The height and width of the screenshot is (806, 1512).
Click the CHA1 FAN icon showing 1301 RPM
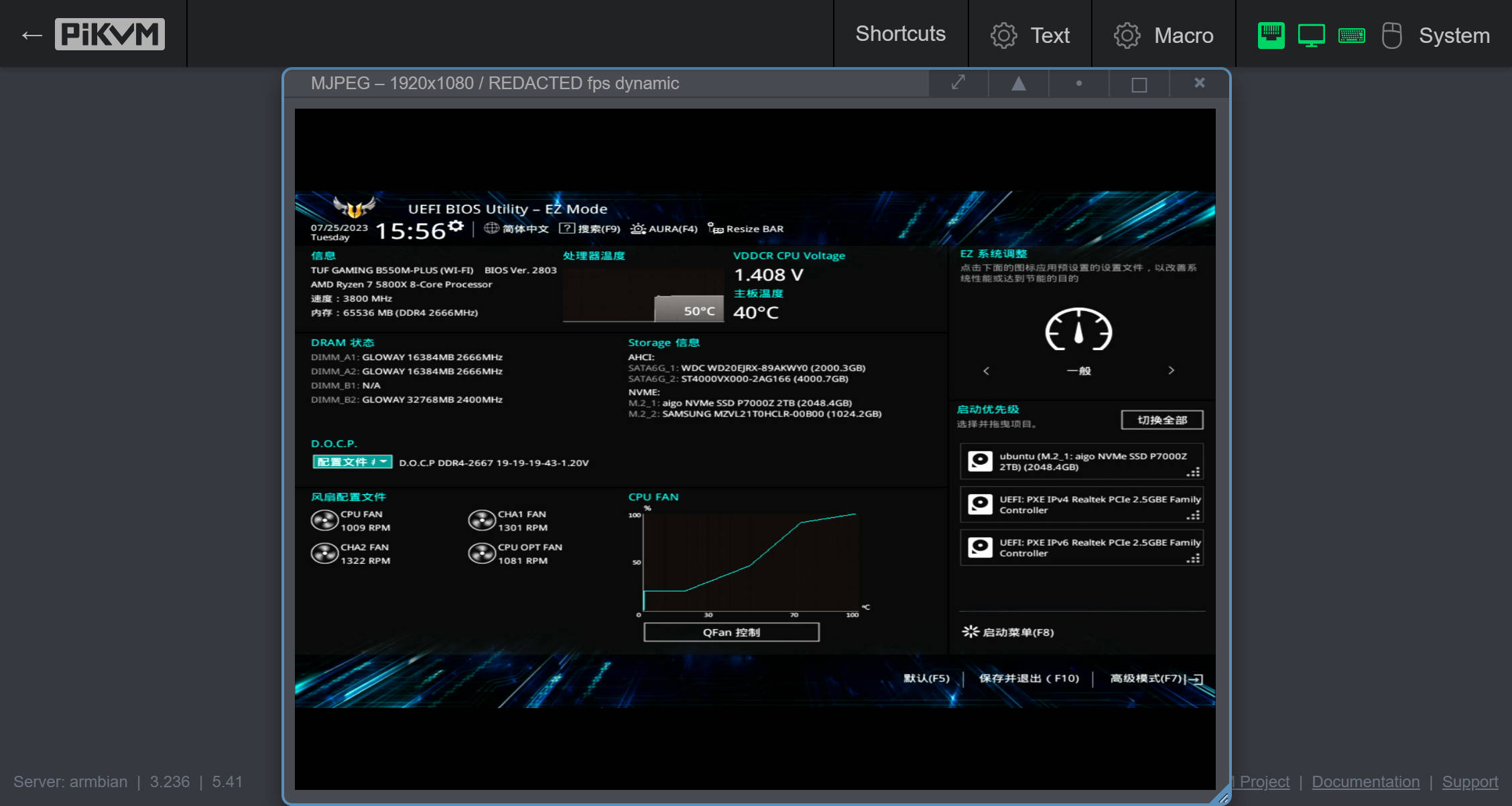pyautogui.click(x=482, y=520)
